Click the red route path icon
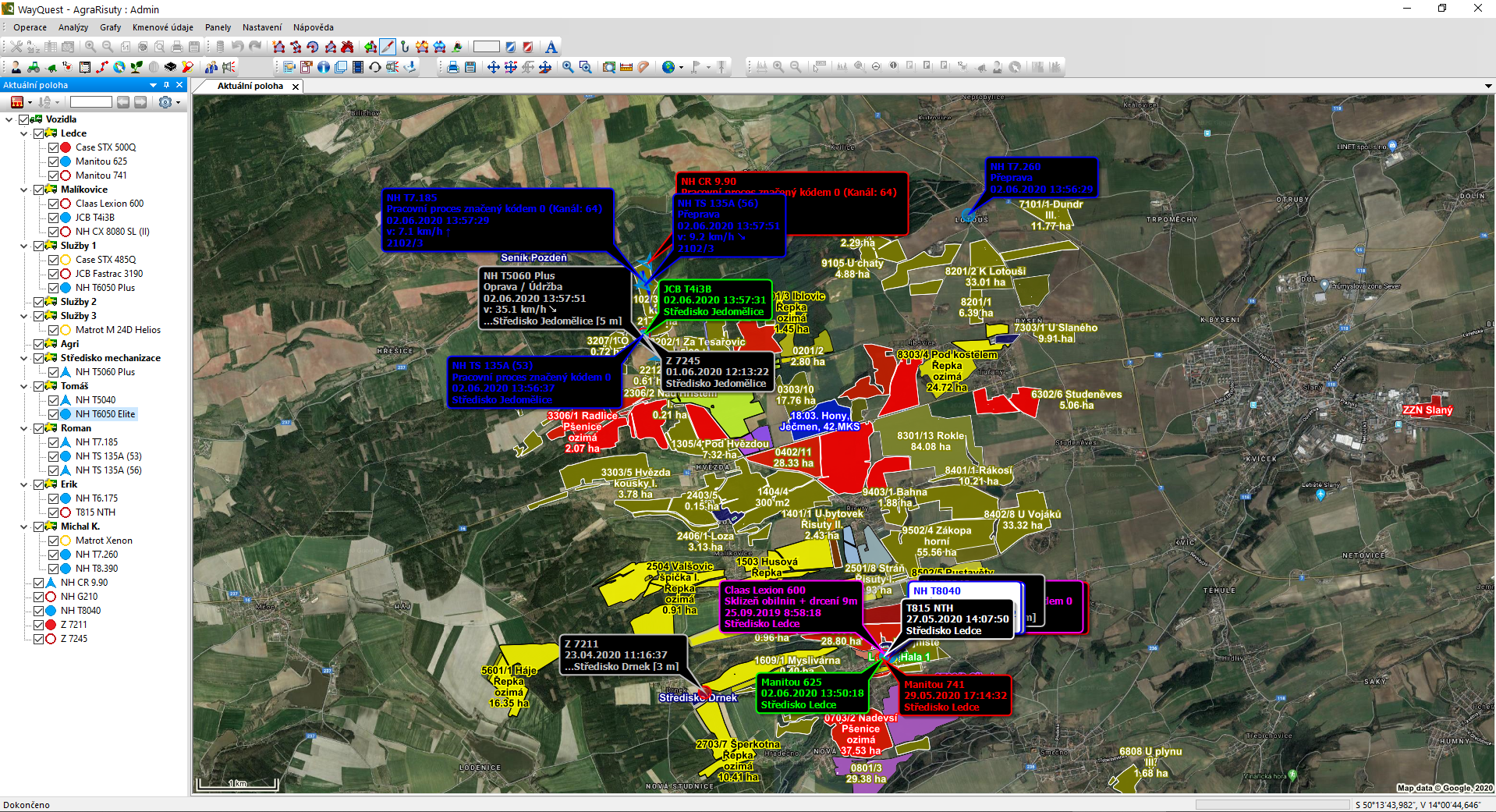This screenshot has width=1496, height=812. pos(101,67)
